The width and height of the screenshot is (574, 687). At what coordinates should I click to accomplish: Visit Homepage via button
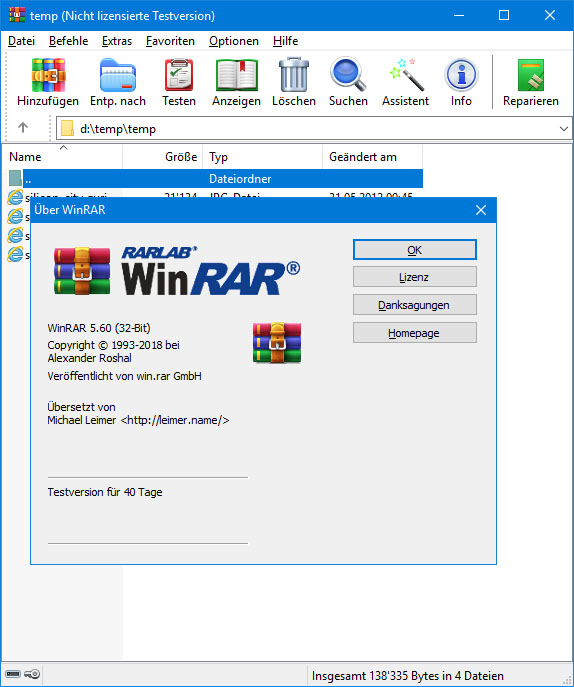415,333
